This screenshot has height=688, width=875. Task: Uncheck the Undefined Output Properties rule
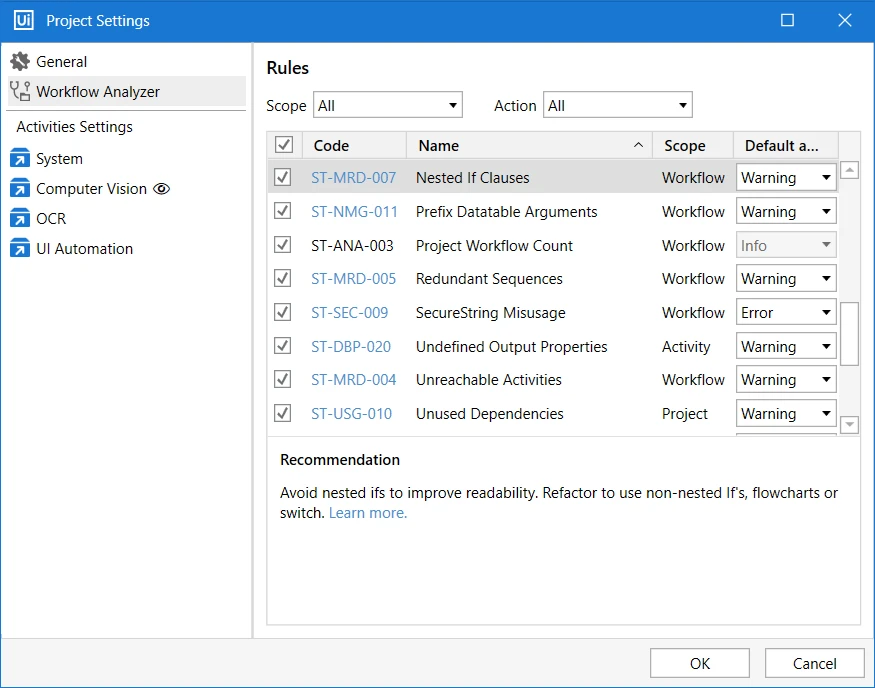tap(282, 346)
